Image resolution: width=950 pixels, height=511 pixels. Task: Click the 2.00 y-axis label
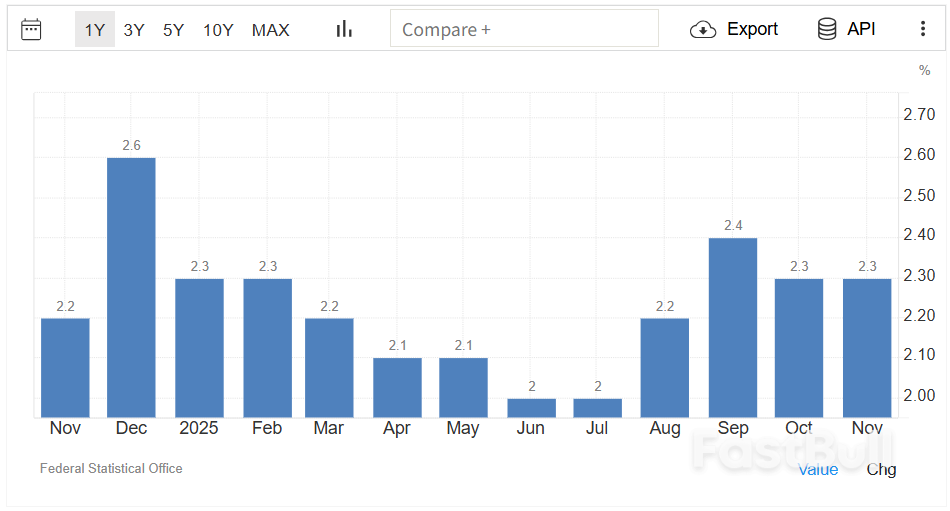[919, 395]
